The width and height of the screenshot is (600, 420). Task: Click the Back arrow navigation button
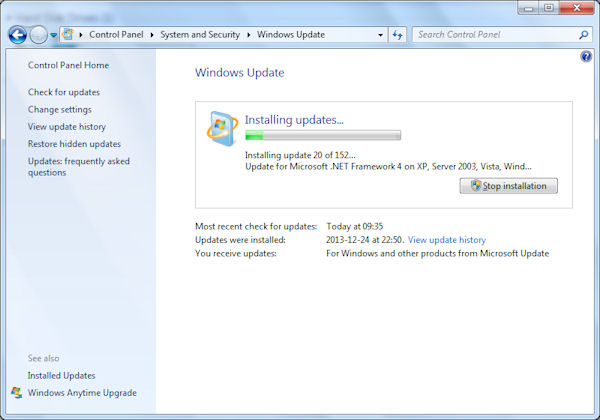18,35
